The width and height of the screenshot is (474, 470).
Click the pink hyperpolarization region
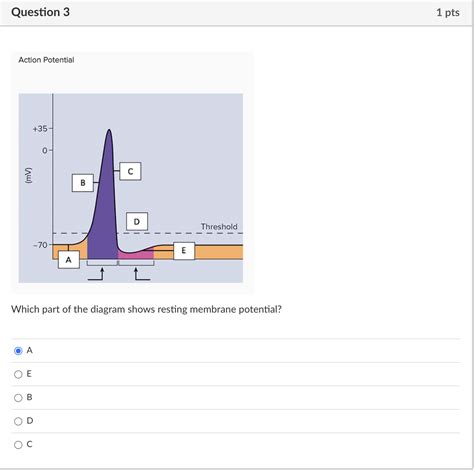(x=136, y=255)
